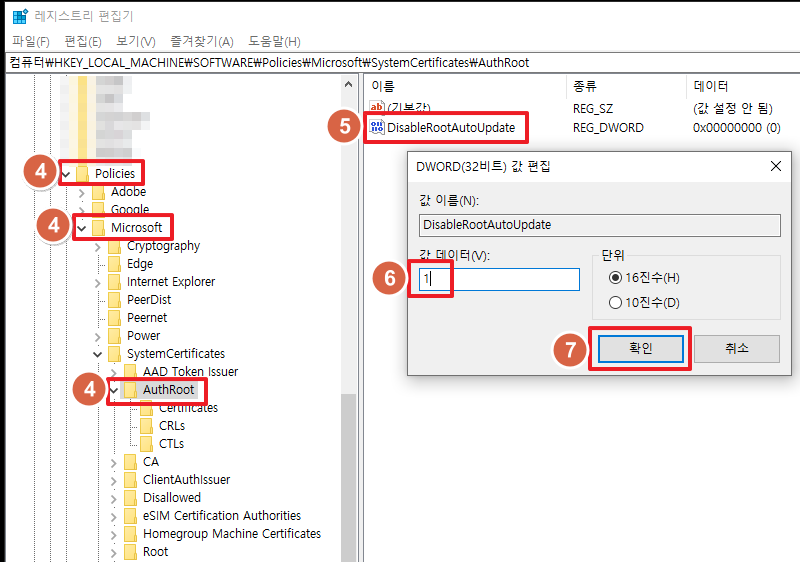Screen dimensions: 800x562
Task: Expand the Disallowed tree node
Action: [114, 499]
